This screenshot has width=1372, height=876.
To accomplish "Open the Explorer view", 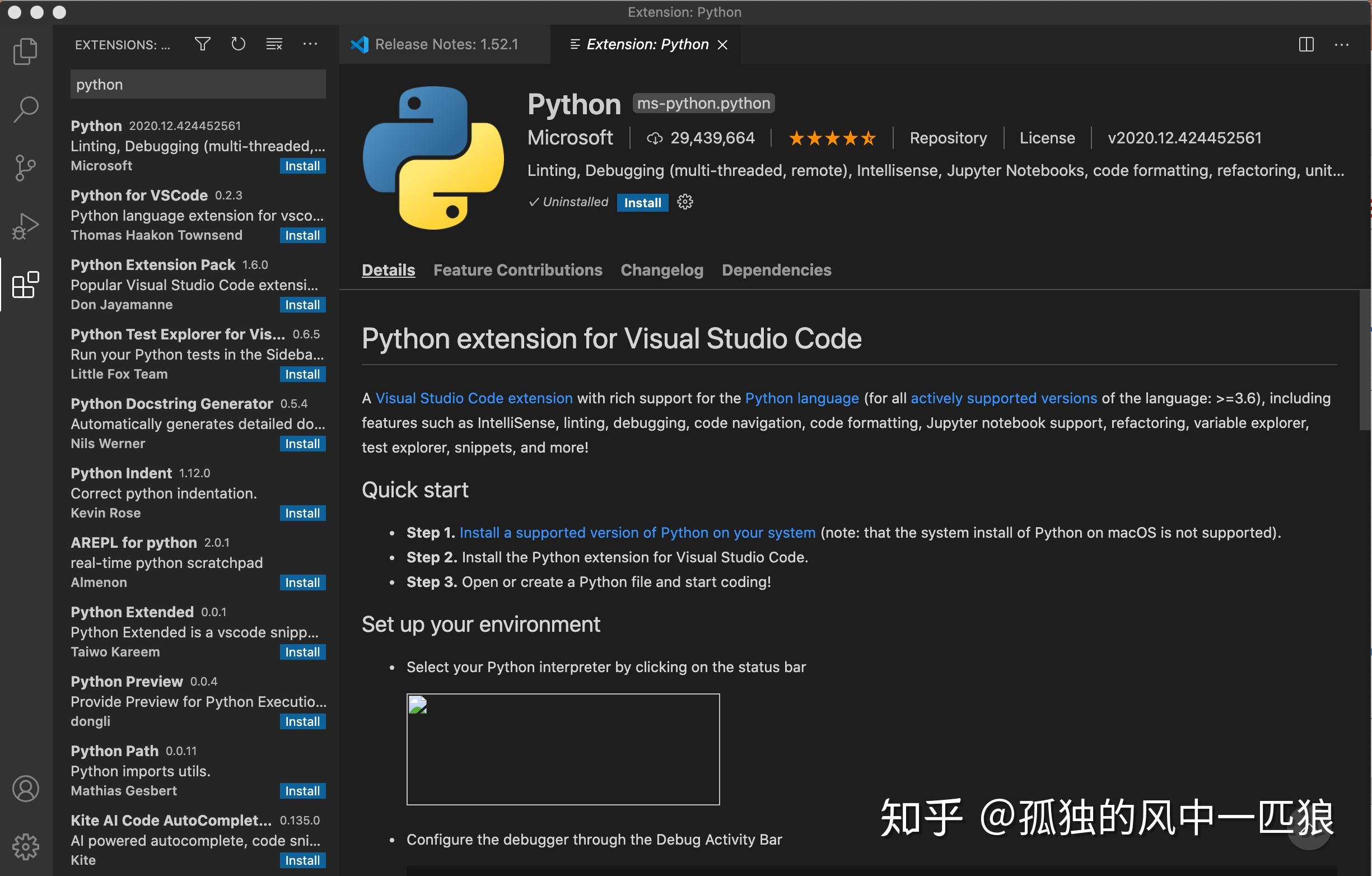I will 25,51.
